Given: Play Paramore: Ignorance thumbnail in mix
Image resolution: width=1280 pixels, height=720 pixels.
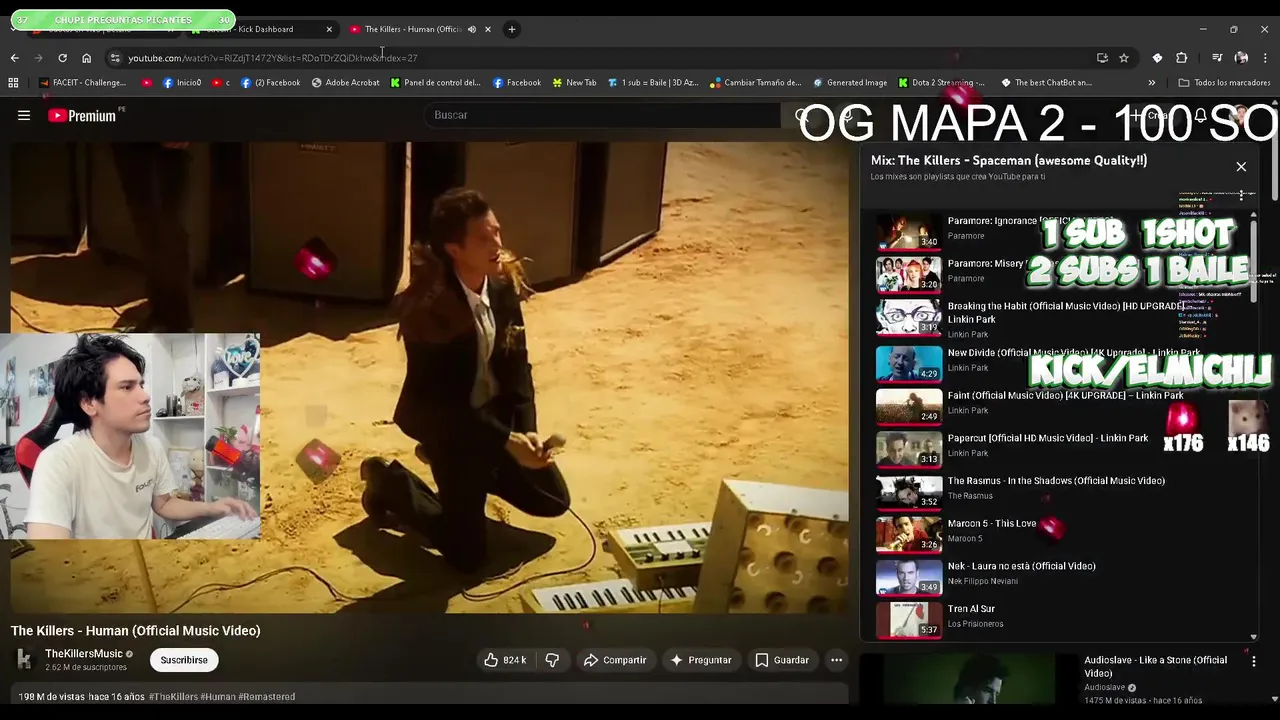Looking at the screenshot, I should click(x=909, y=231).
